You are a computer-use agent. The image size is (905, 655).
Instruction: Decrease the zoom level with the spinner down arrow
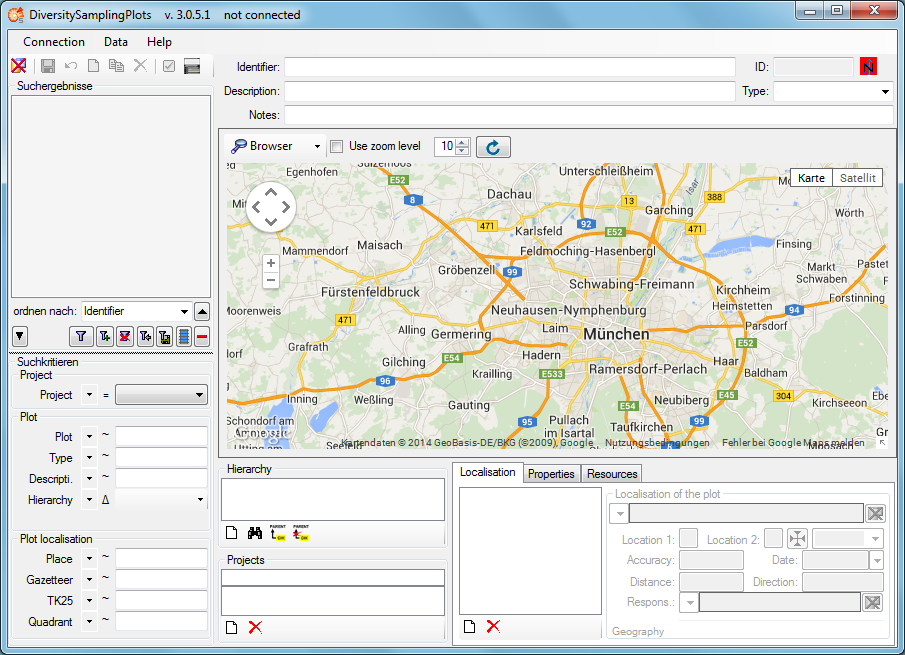462,151
